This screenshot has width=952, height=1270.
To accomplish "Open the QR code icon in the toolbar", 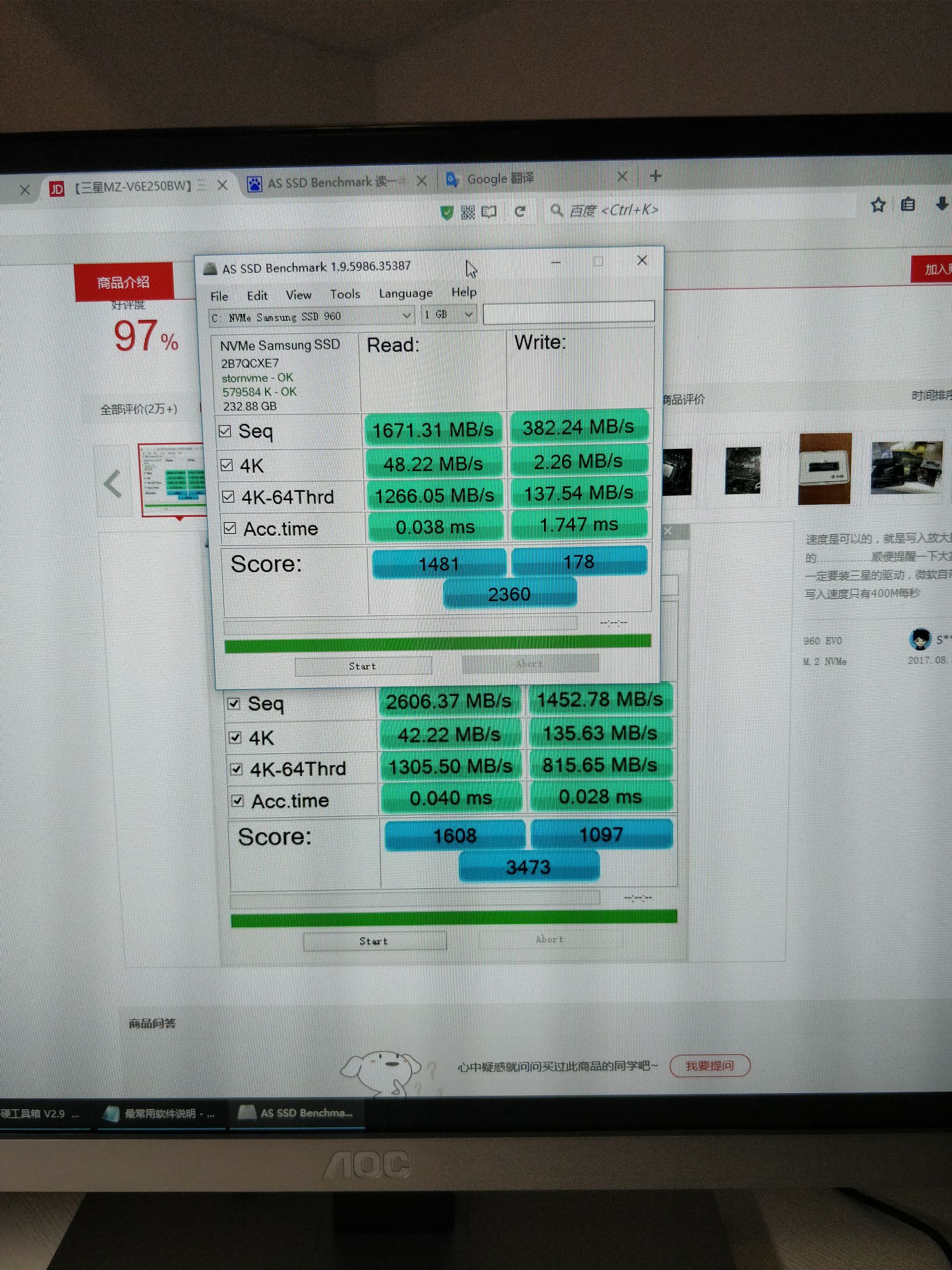I will pos(468,212).
